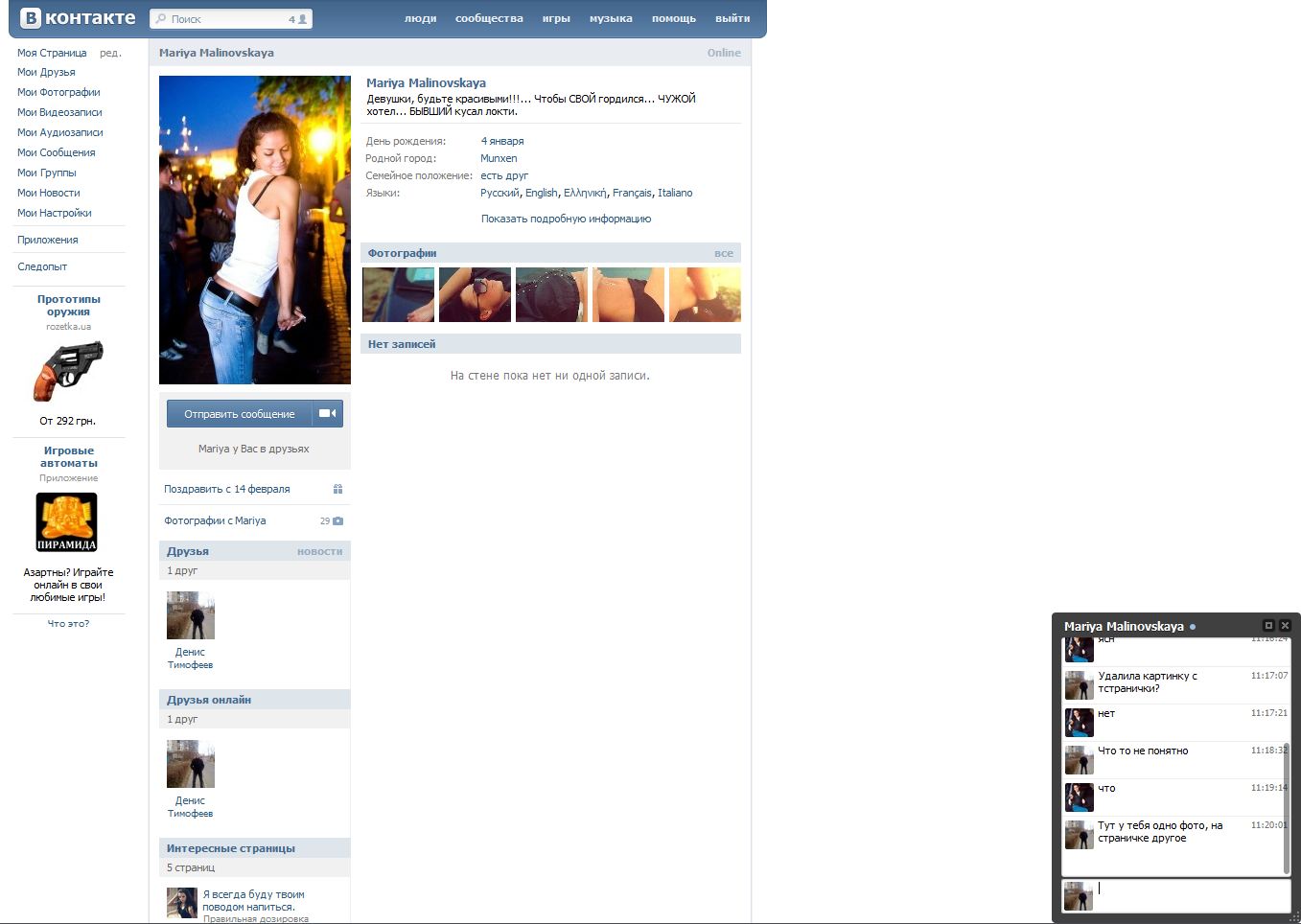This screenshot has width=1301, height=924.
Task: Click the birthday link 4 января
Action: [502, 141]
